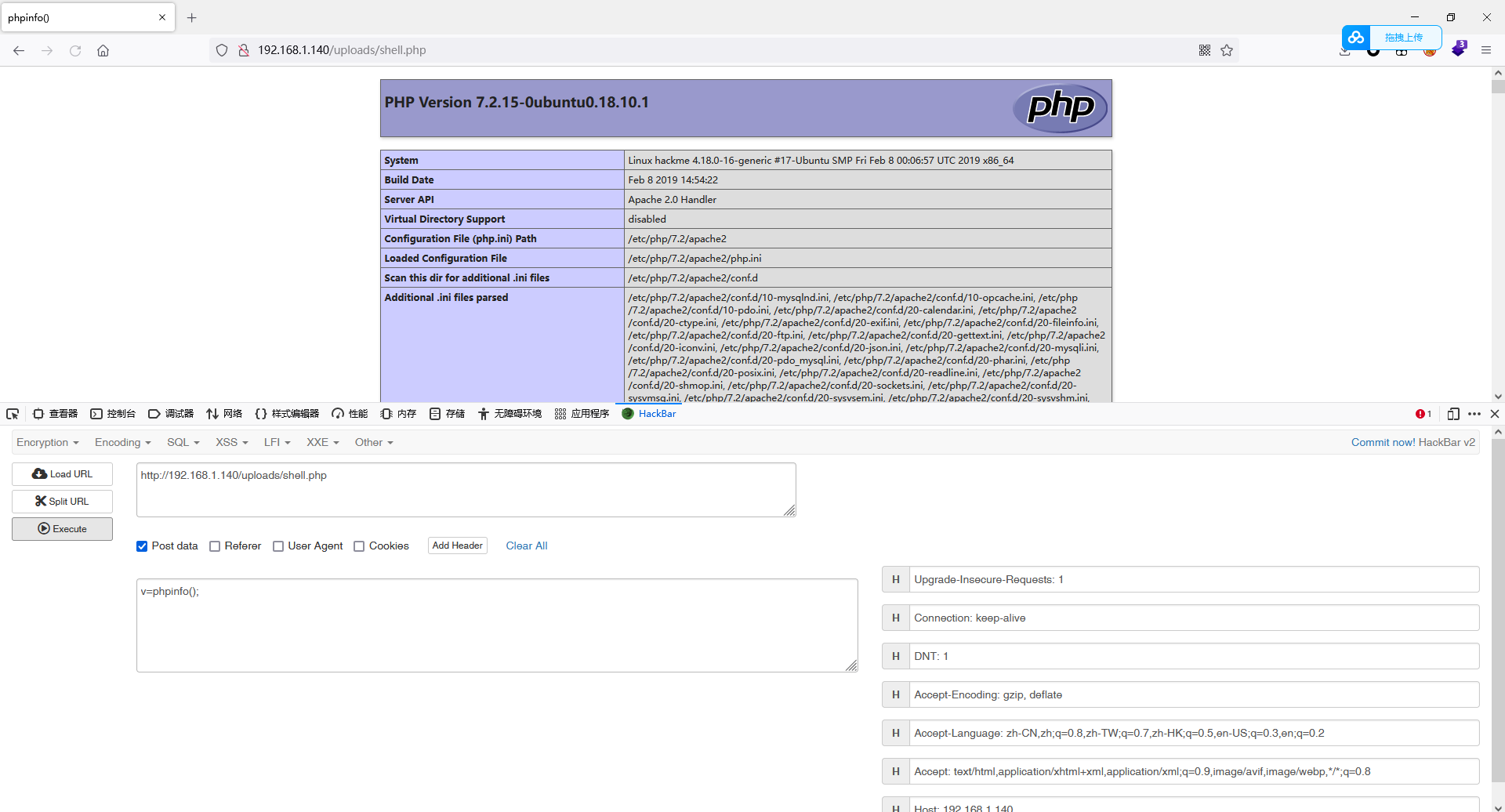
Task: Expand the Encryption dropdown in HackBar
Action: coord(47,442)
